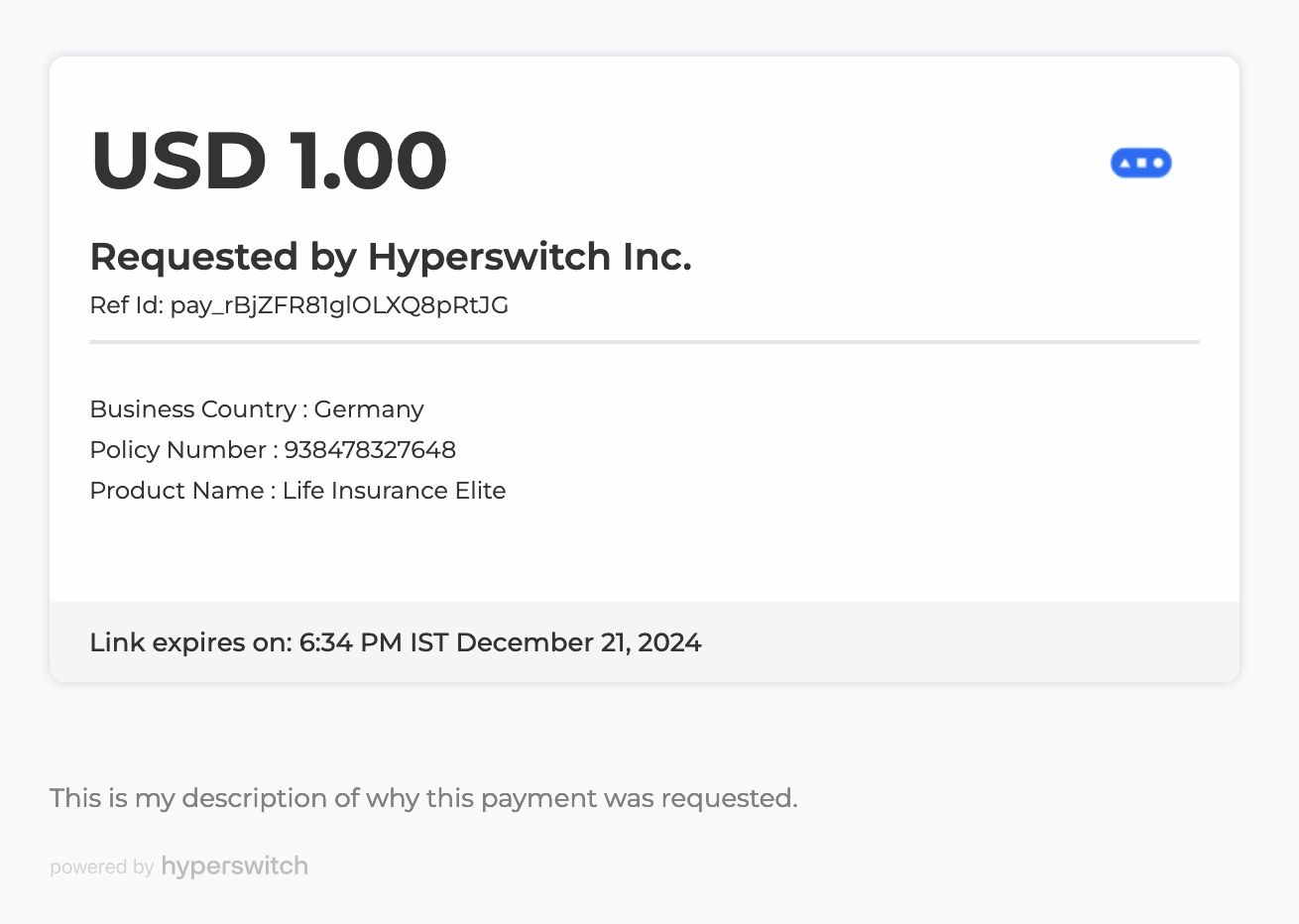Click the USD currency code

pos(178,161)
